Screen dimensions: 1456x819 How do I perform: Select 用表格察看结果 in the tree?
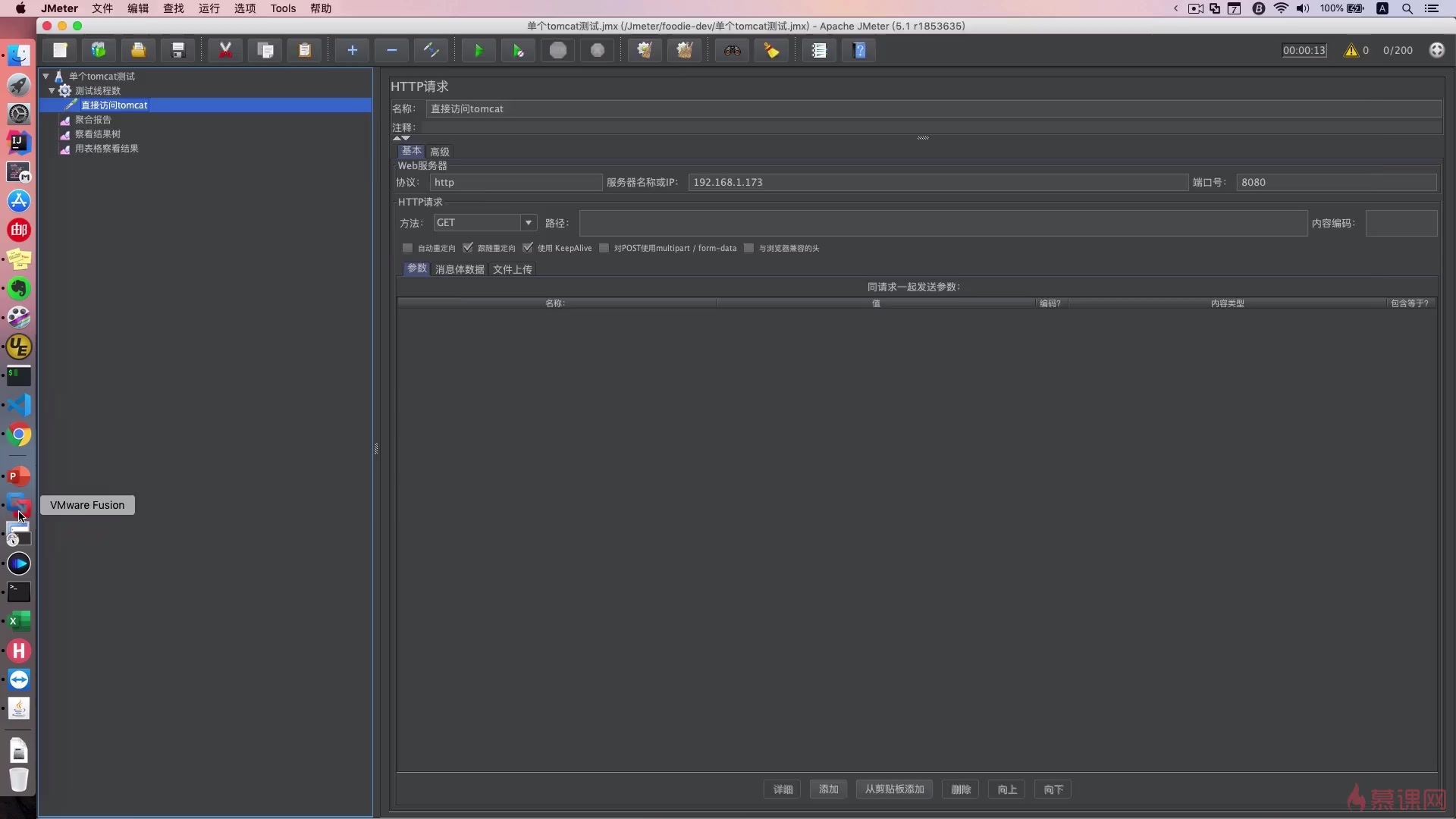pos(107,149)
